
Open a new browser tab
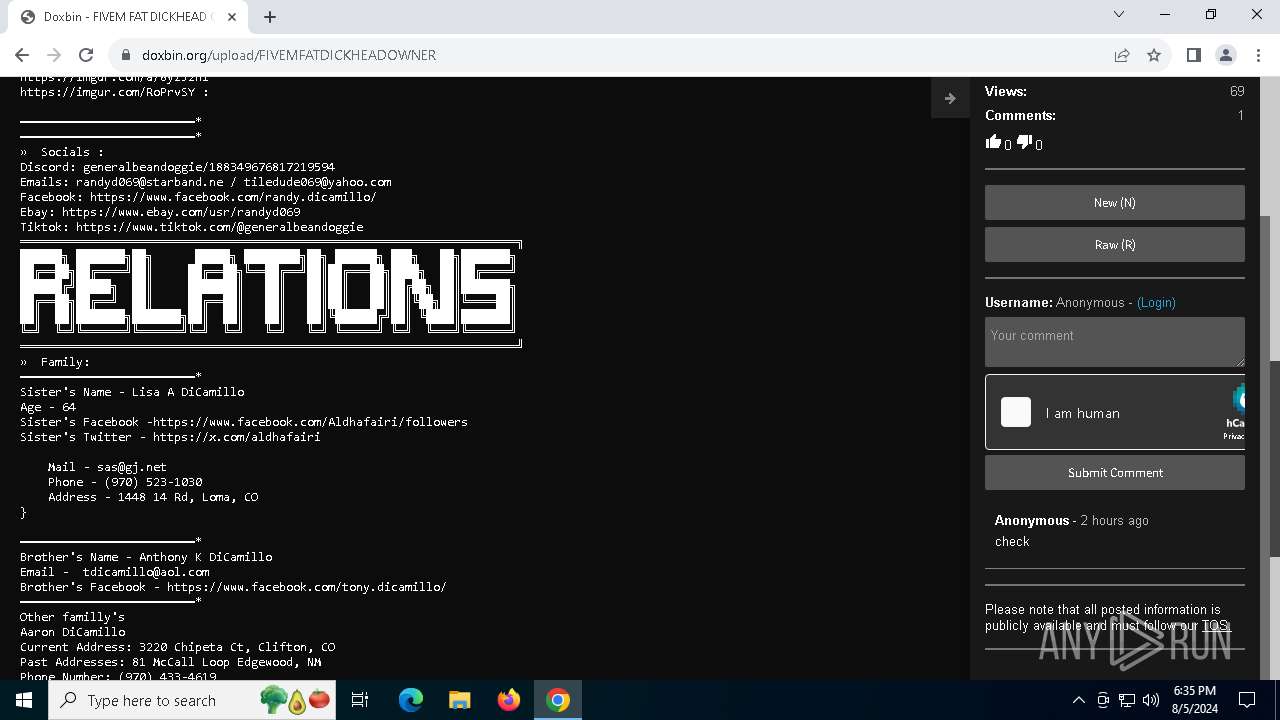270,17
